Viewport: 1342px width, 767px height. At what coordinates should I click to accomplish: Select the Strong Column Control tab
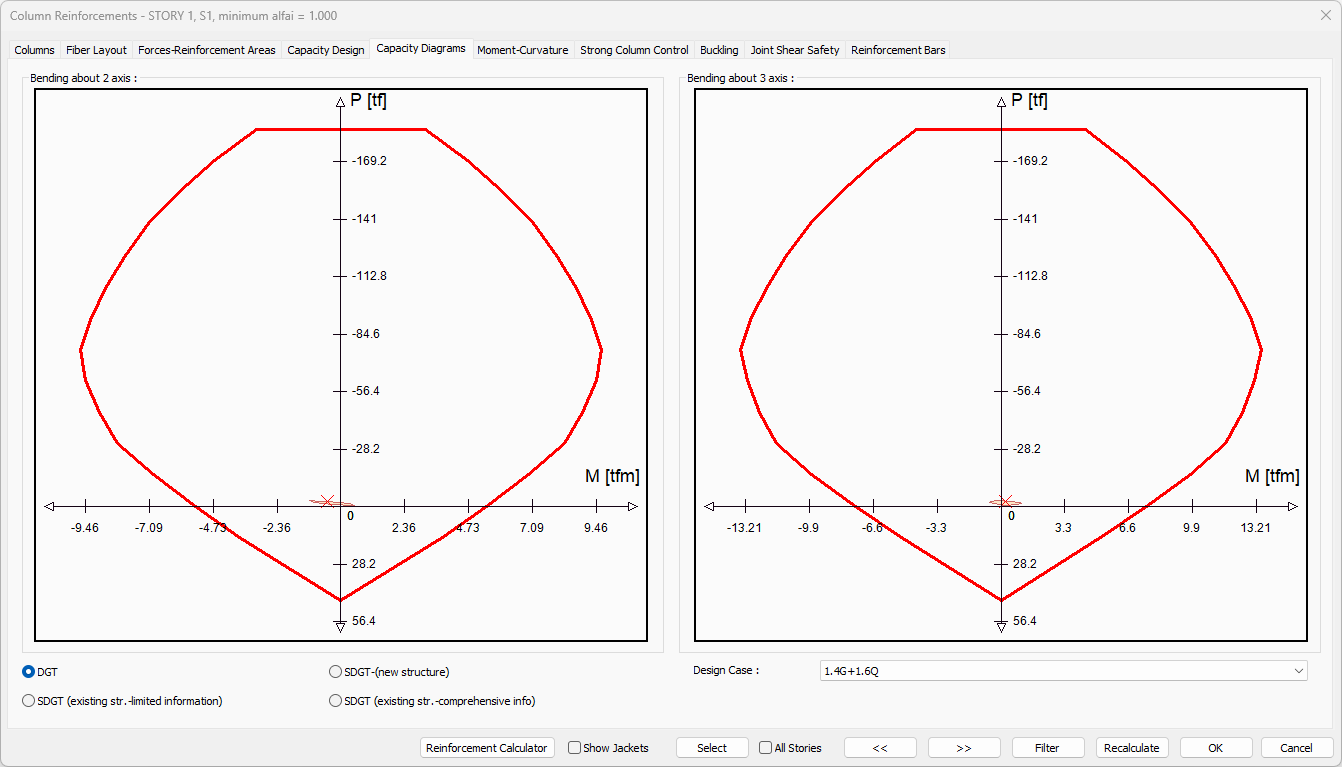(634, 50)
